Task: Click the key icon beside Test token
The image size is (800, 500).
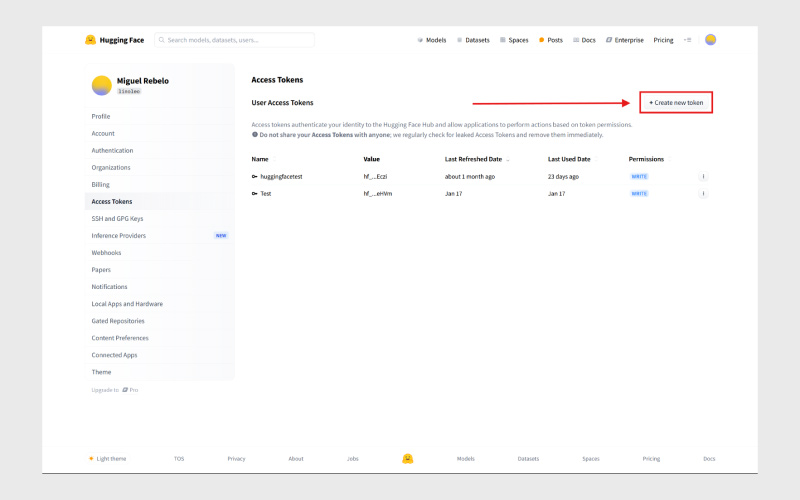Action: coord(255,193)
